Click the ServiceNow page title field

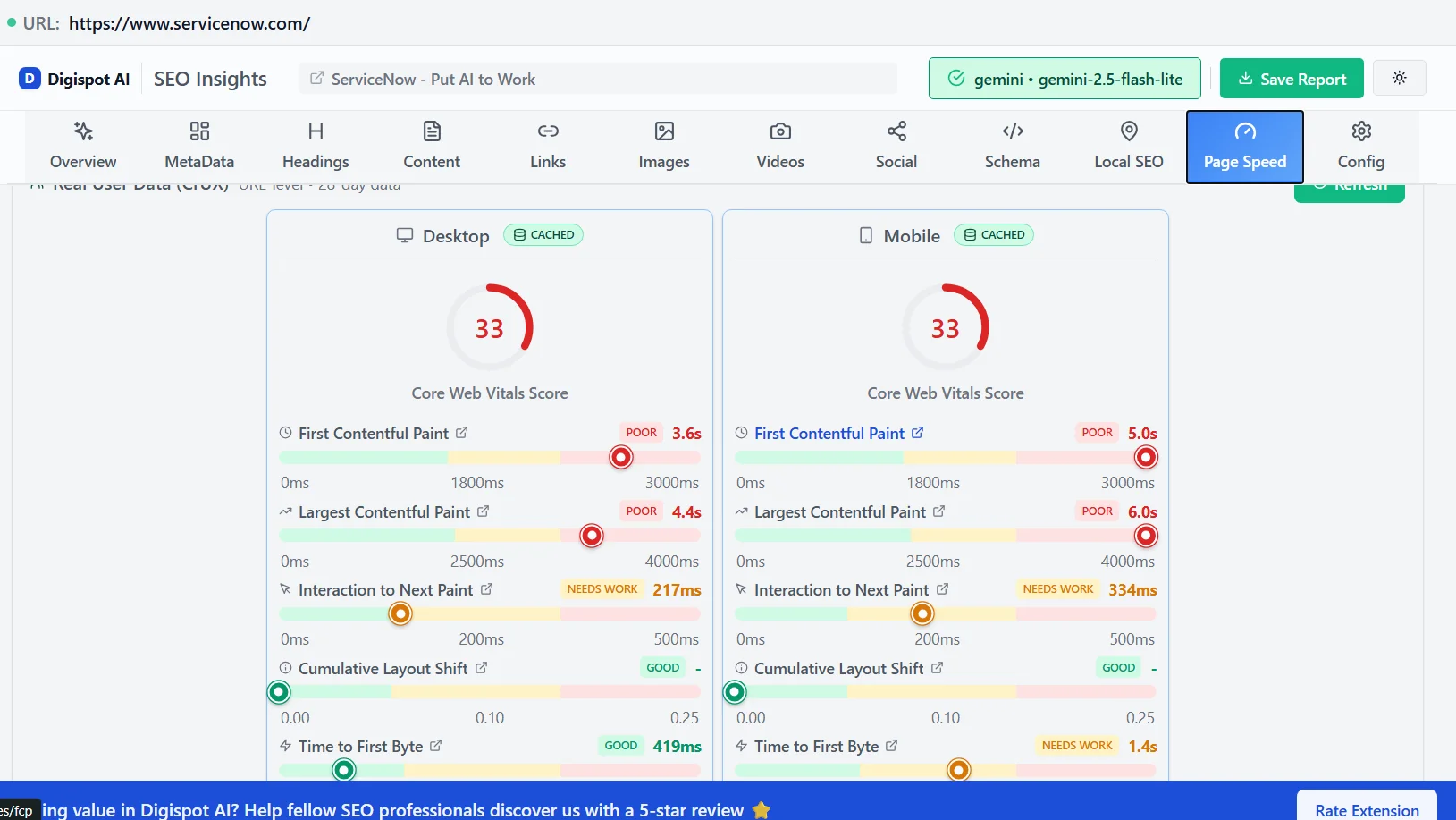(597, 79)
